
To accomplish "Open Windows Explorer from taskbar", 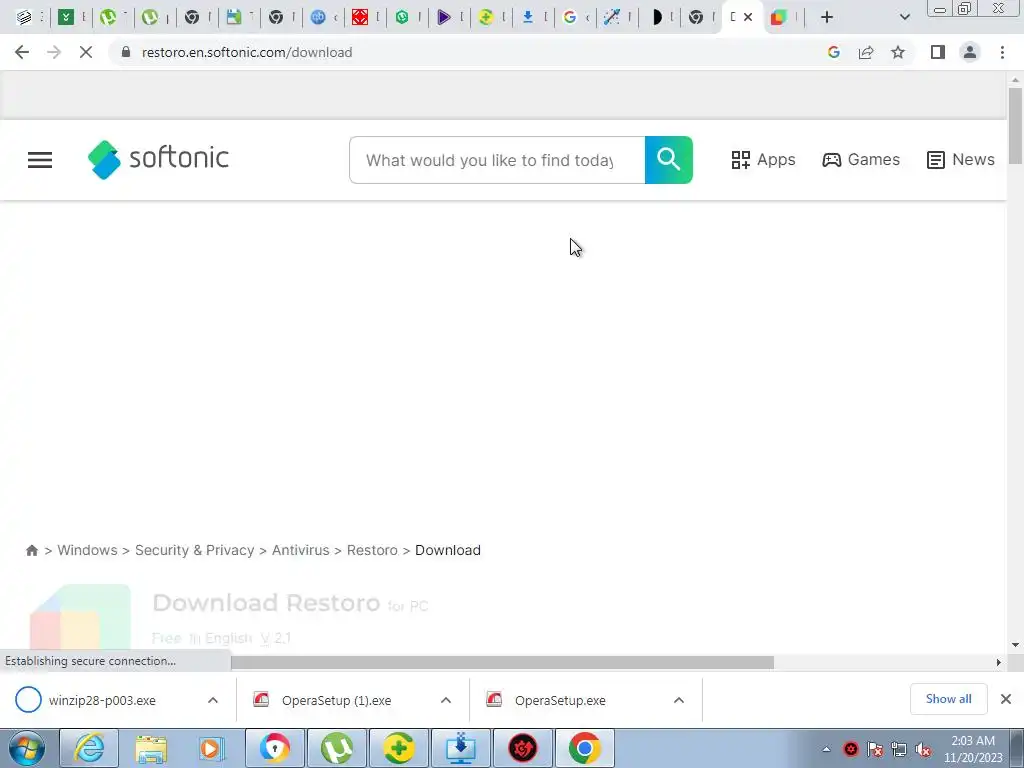I will click(151, 748).
